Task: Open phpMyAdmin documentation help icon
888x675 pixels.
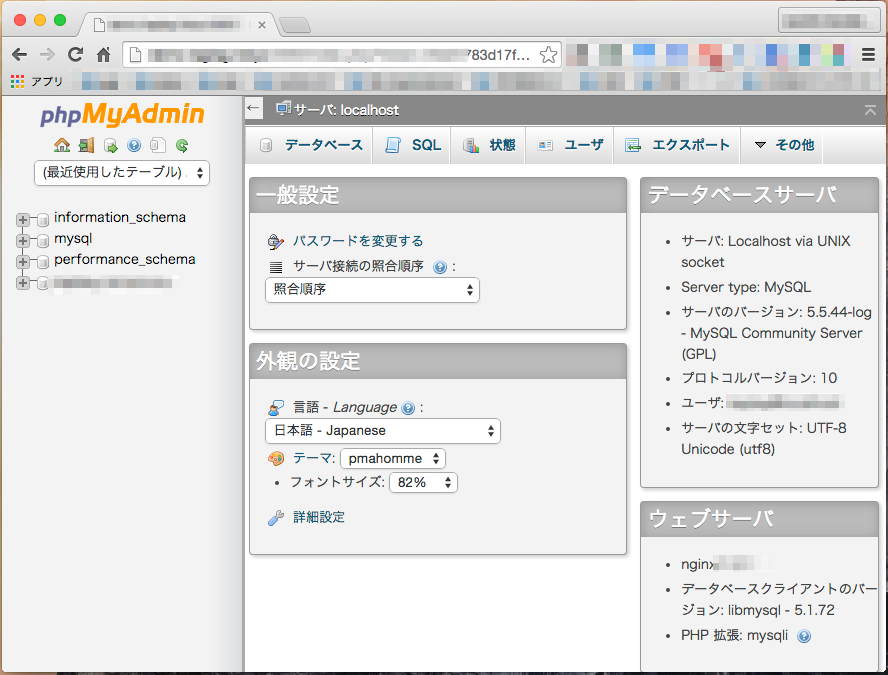Action: coord(134,146)
